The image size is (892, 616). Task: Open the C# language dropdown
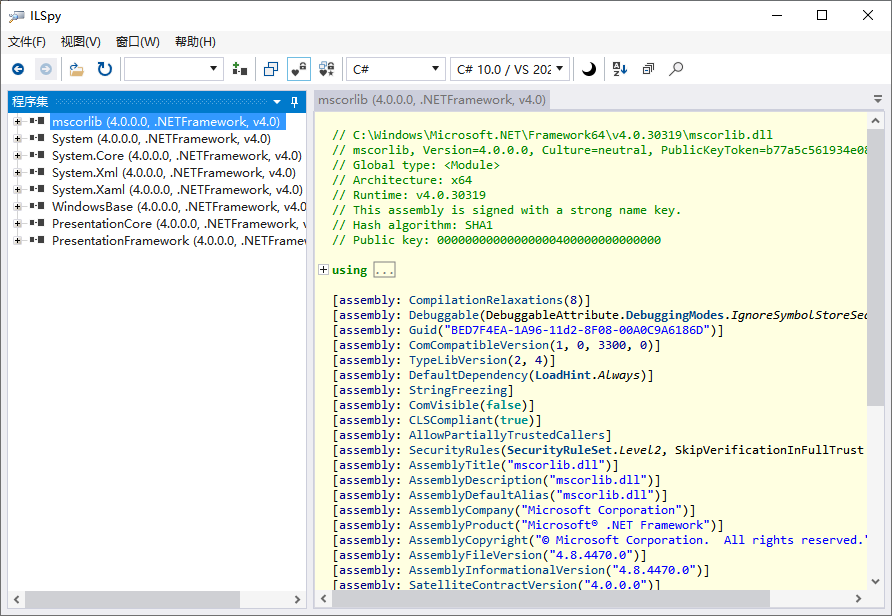[395, 69]
